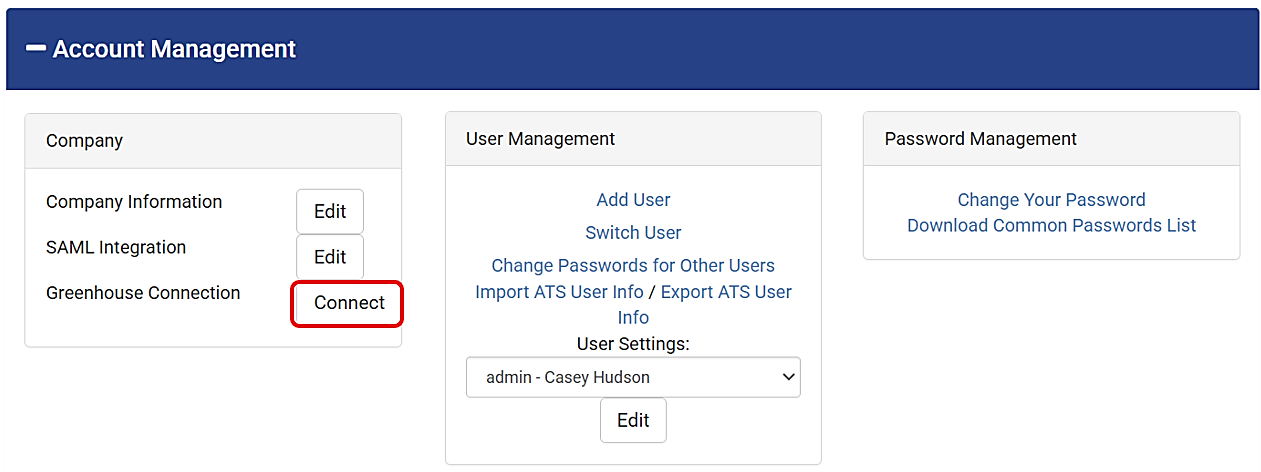Download Common Passwords List
This screenshot has height=472, width=1261.
point(1051,226)
